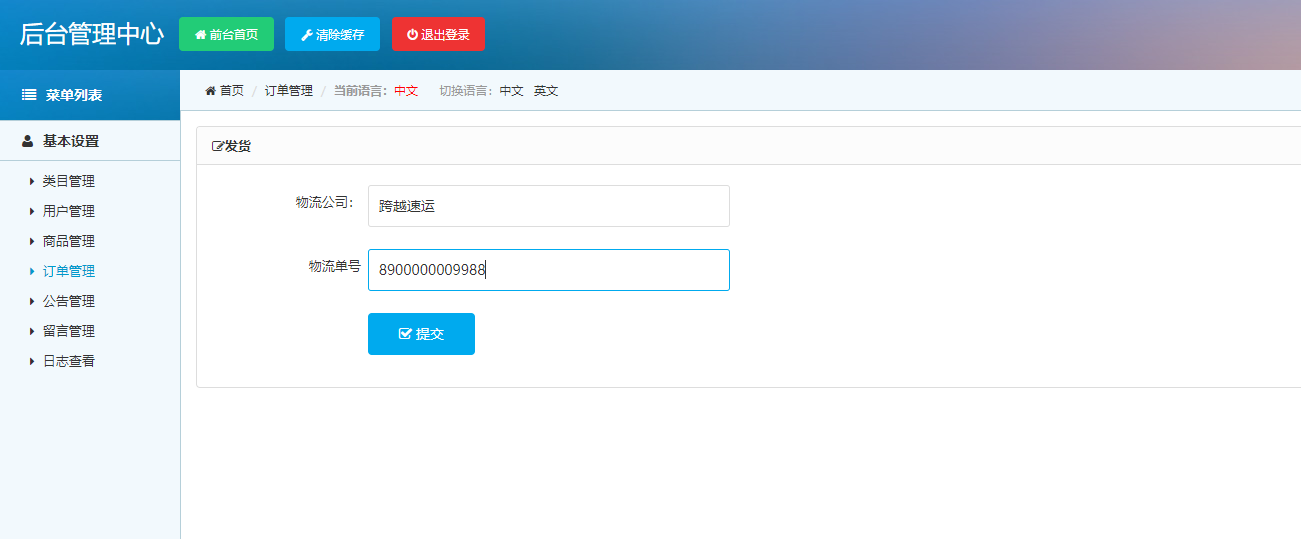Switch language to 中文
1301x539 pixels.
pyautogui.click(x=512, y=91)
